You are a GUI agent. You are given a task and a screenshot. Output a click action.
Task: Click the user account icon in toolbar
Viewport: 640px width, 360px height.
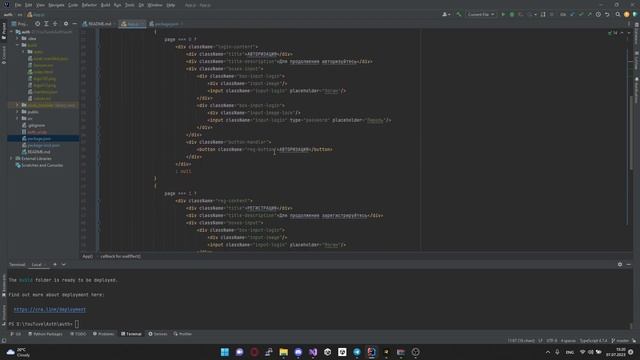(x=446, y=14)
